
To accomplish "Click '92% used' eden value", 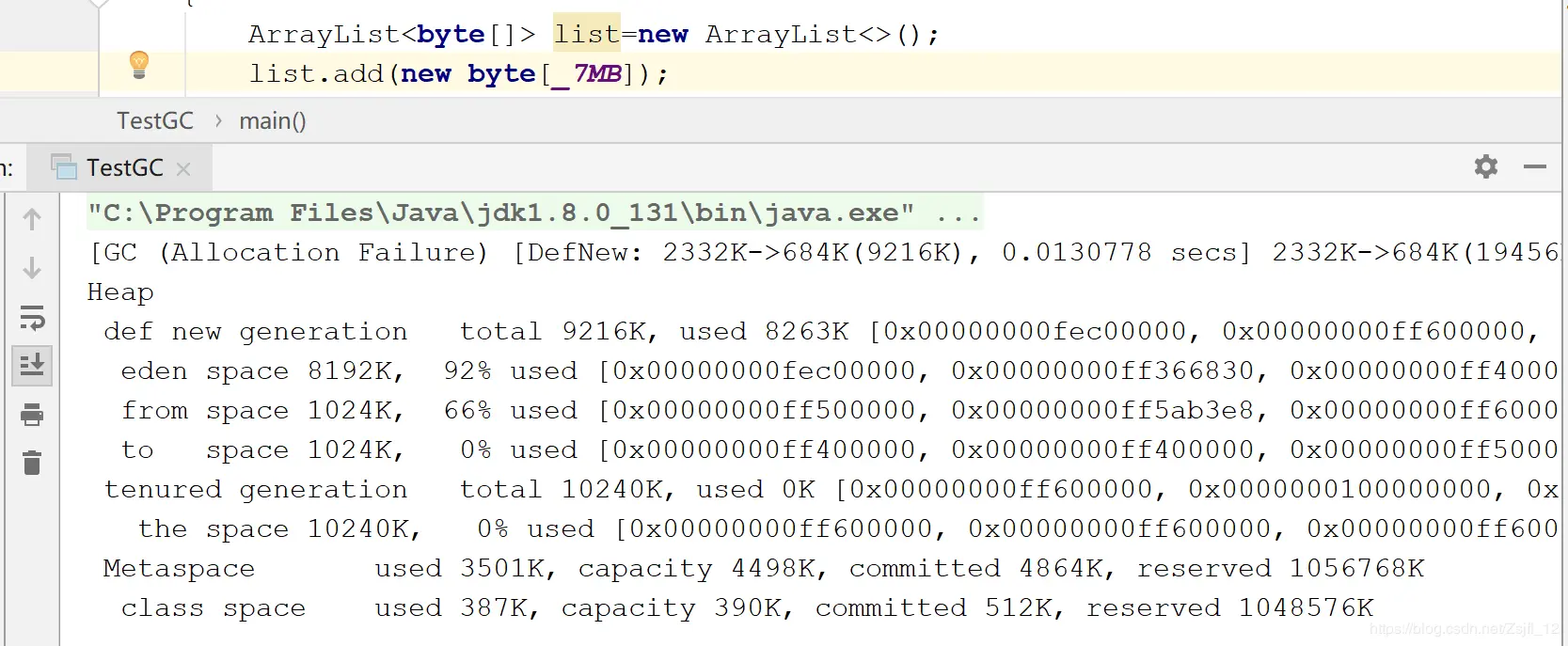I will [511, 371].
